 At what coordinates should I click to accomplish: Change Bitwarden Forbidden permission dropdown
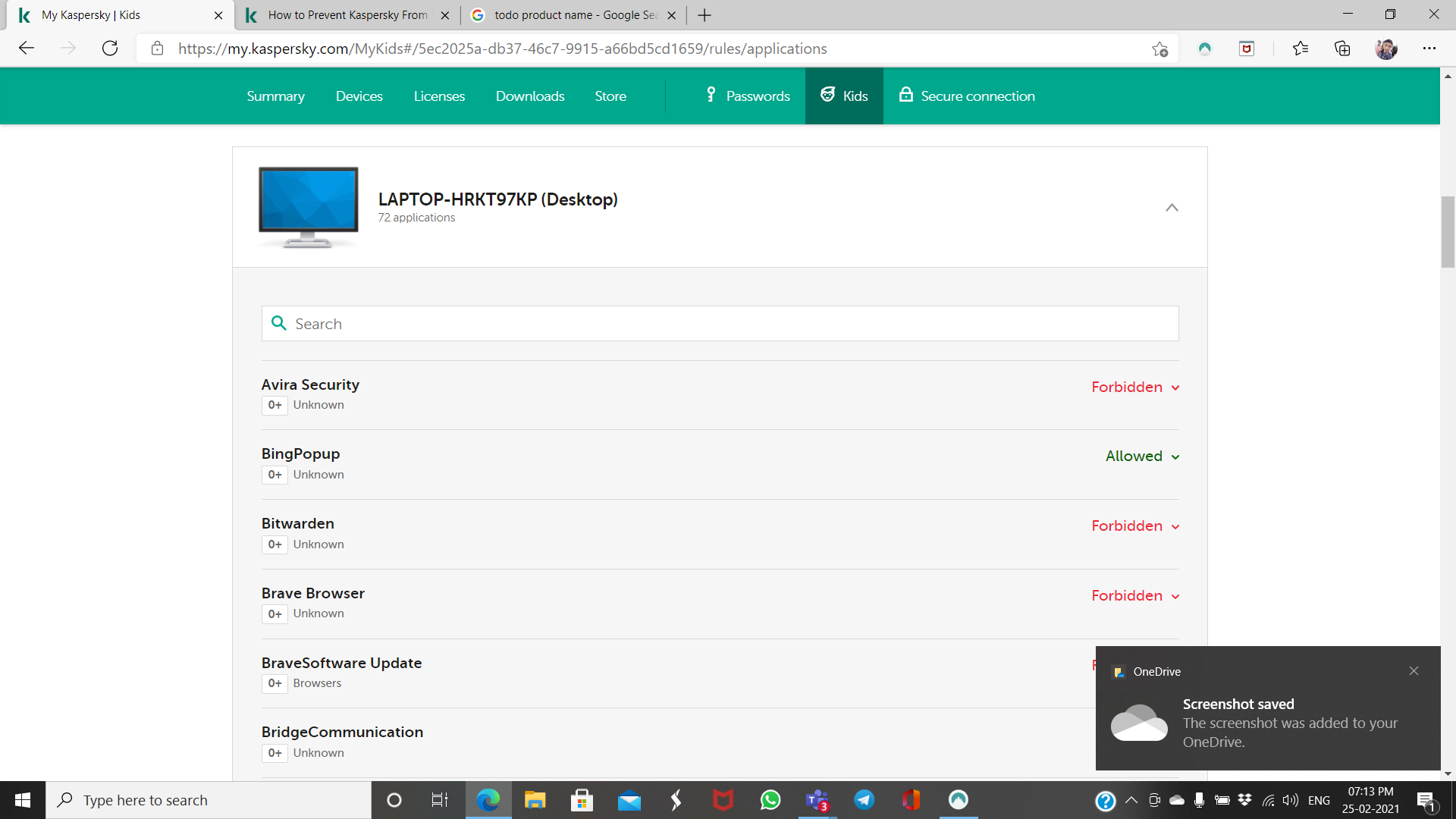pos(1135,526)
